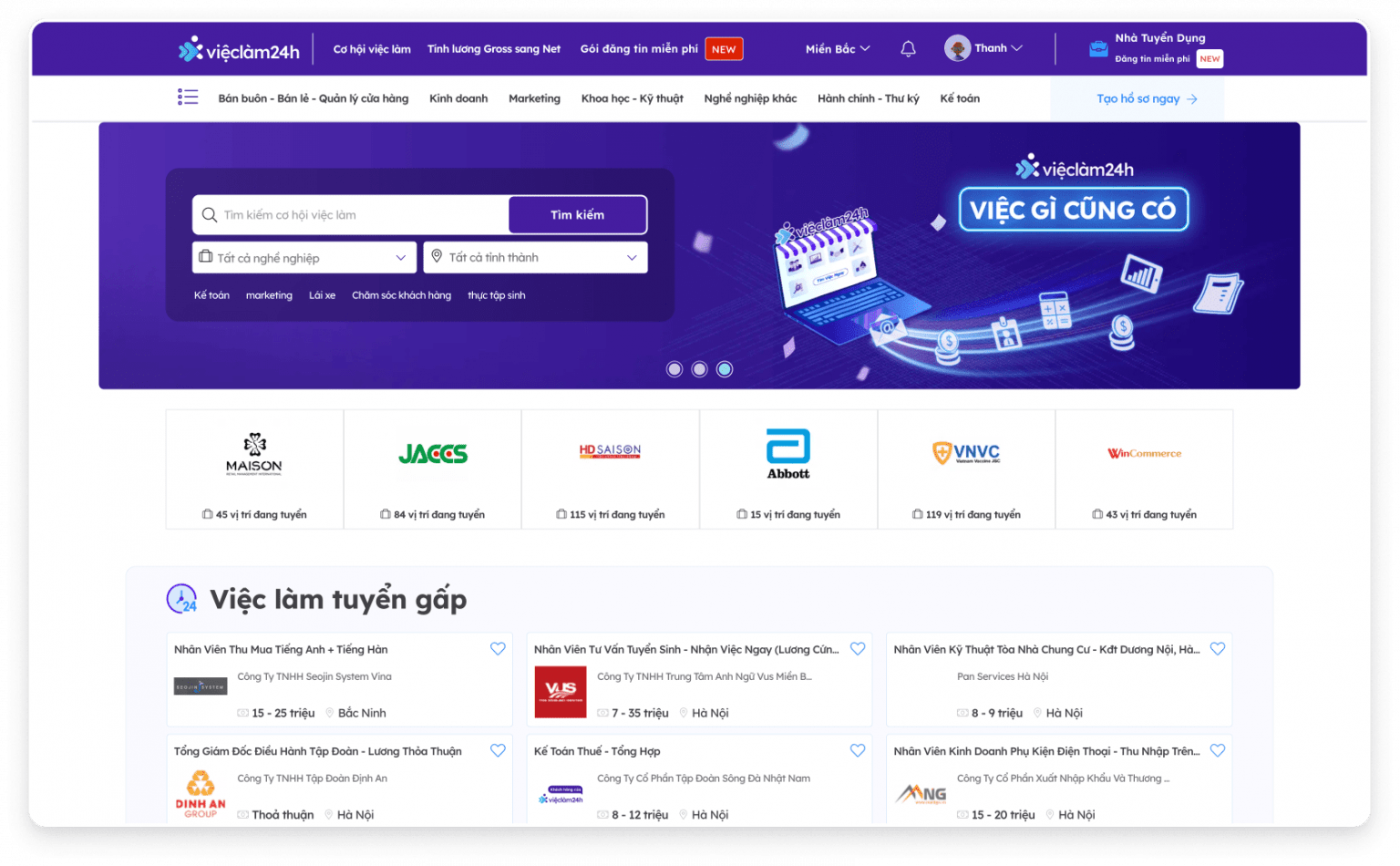This screenshot has height=866, width=1400.
Task: Click the search magnifier icon
Action: tap(209, 215)
